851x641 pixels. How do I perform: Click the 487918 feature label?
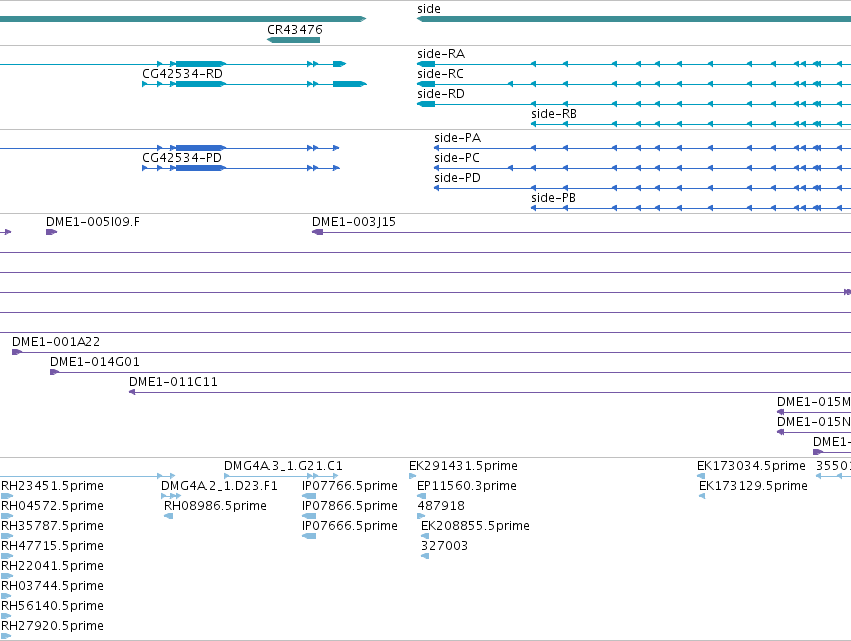[441, 506]
